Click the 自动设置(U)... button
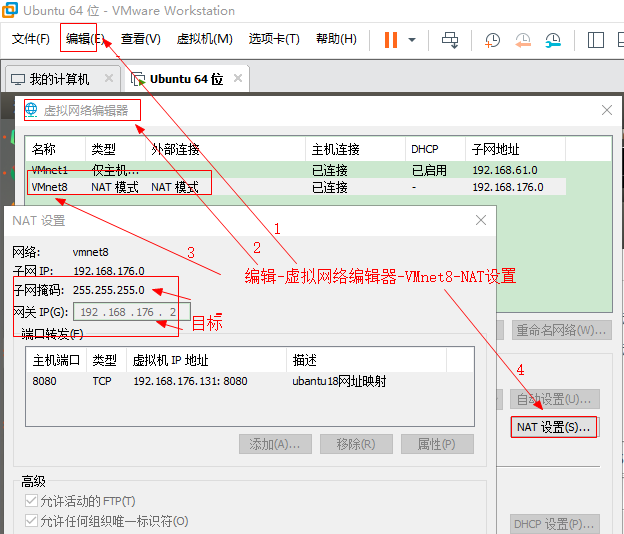 click(554, 399)
